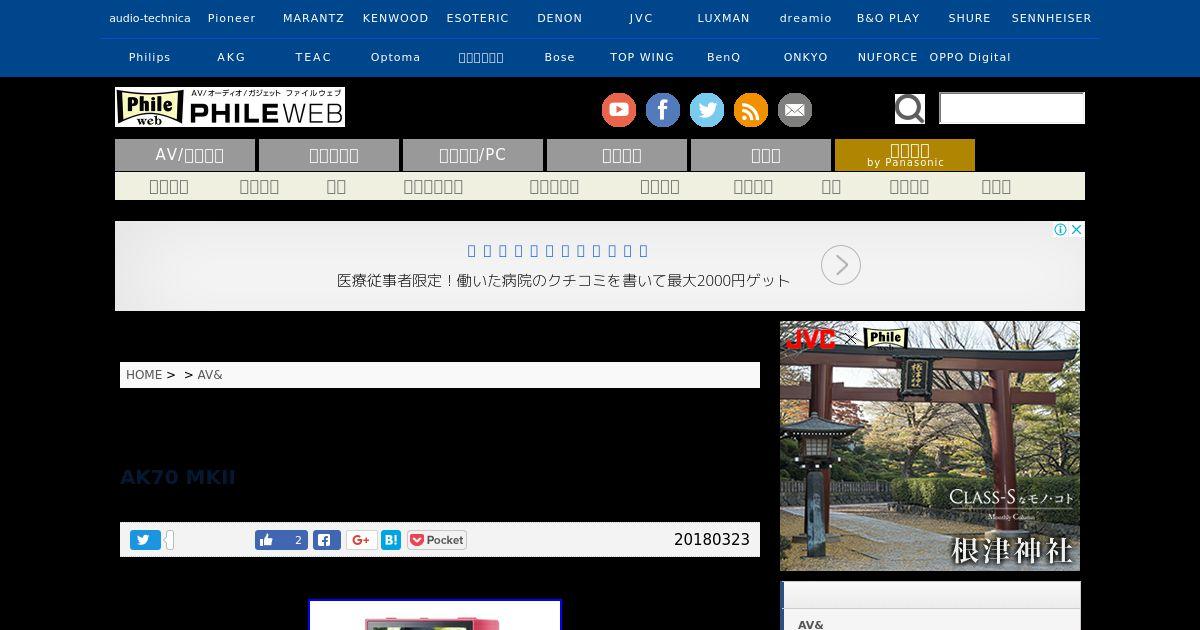The width and height of the screenshot is (1200, 630).
Task: Open the AKG brand link
Action: [x=232, y=57]
